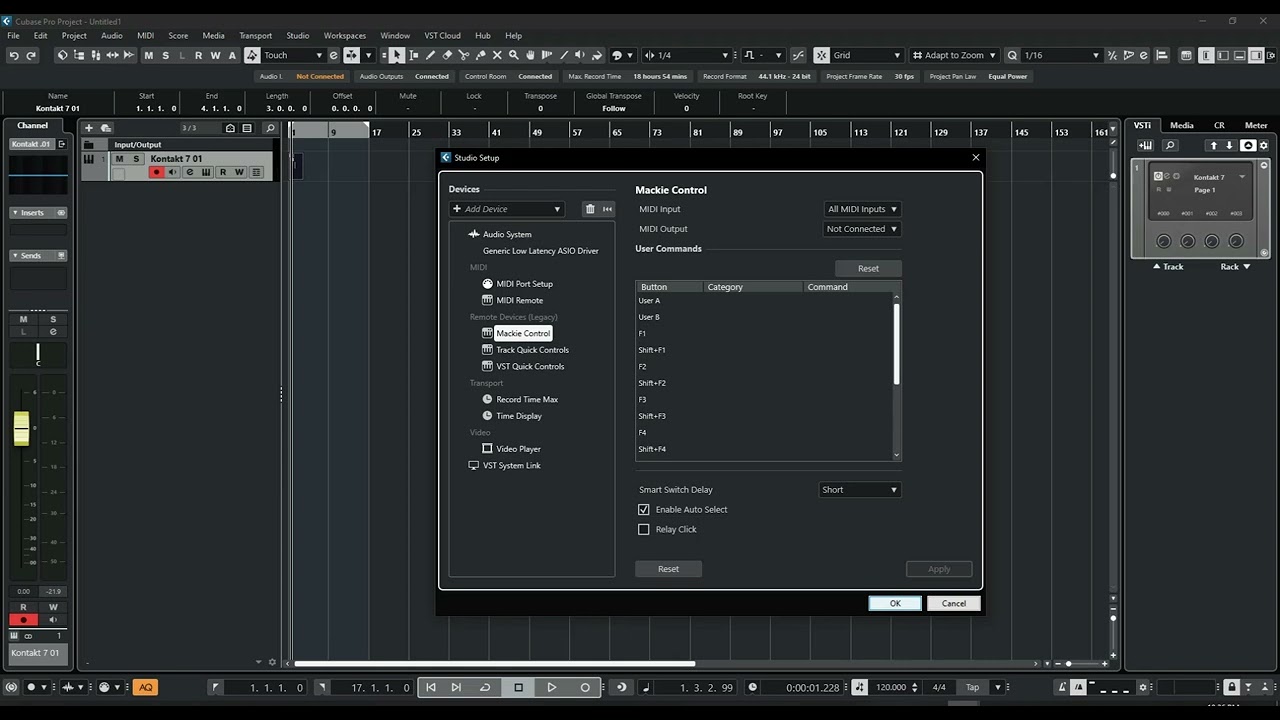
Task: Open Smart Switch Delay Short dropdown
Action: [x=859, y=490]
